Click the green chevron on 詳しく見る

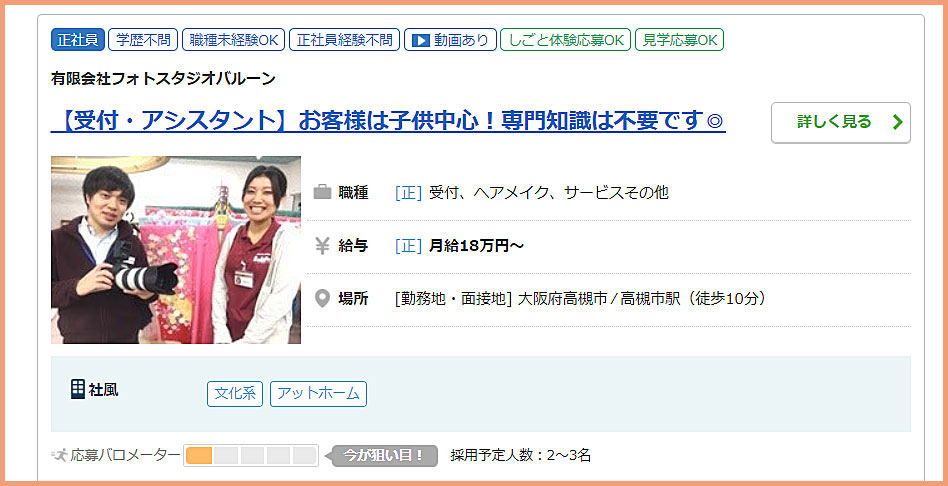897,122
